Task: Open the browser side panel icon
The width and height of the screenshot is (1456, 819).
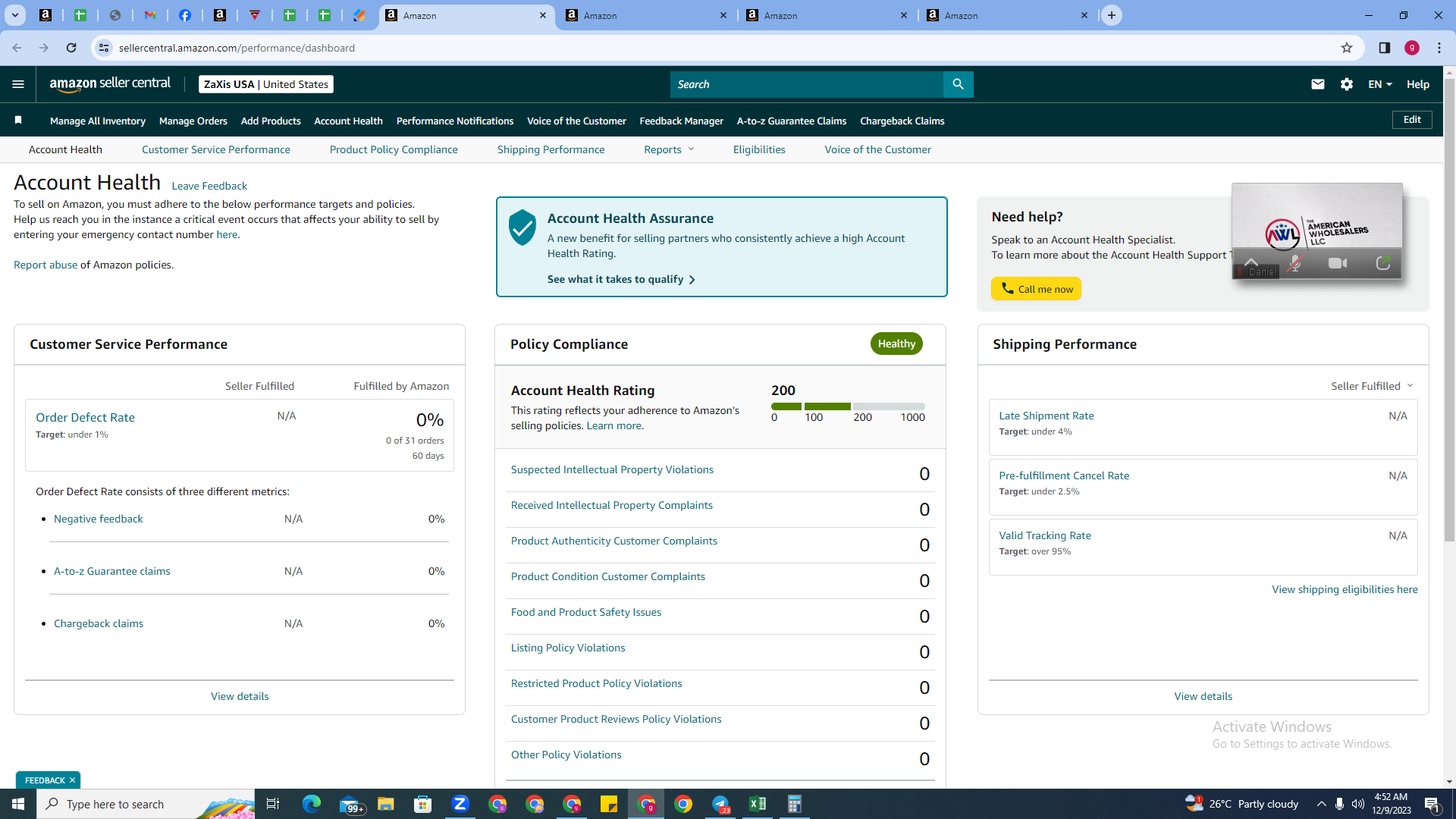Action: click(x=1385, y=48)
